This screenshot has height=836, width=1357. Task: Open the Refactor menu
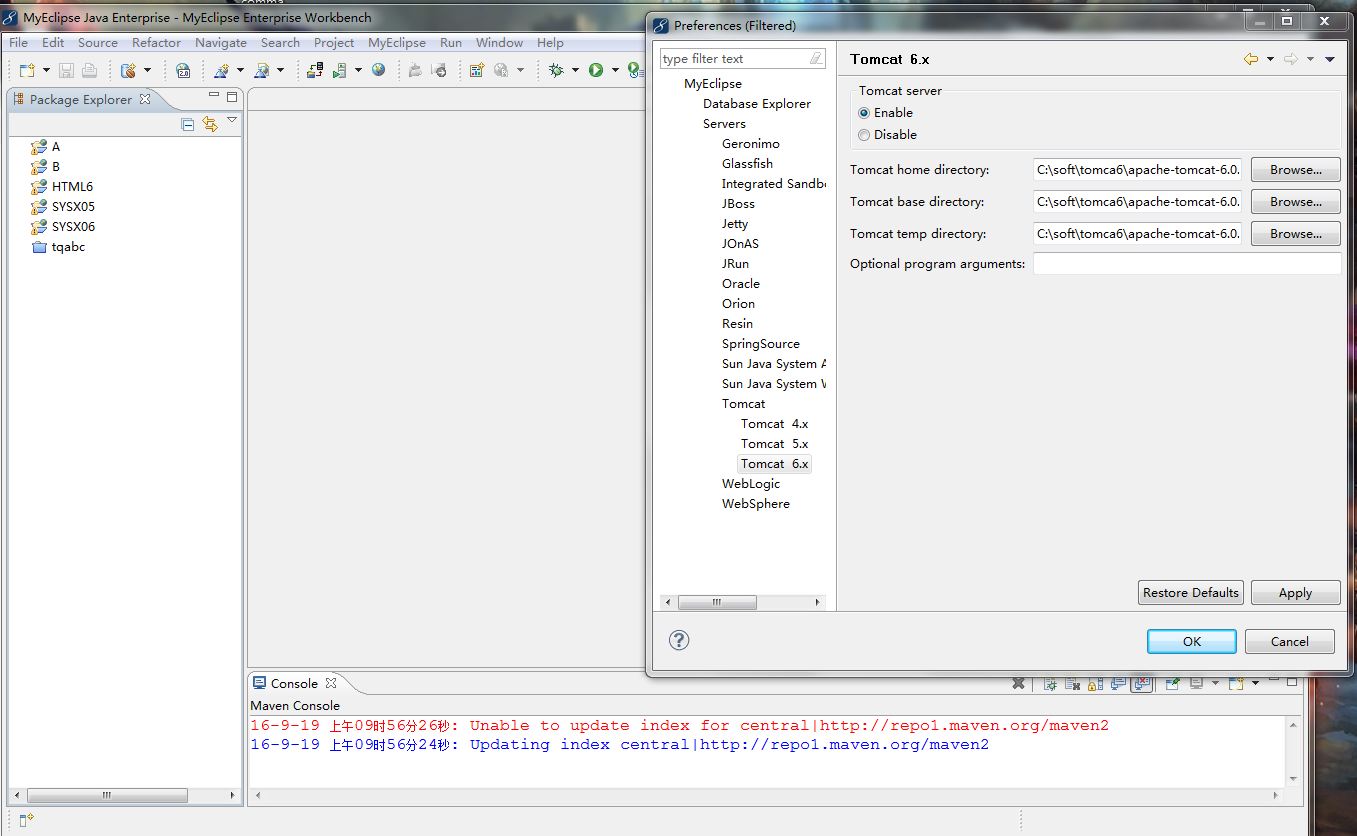(x=156, y=42)
